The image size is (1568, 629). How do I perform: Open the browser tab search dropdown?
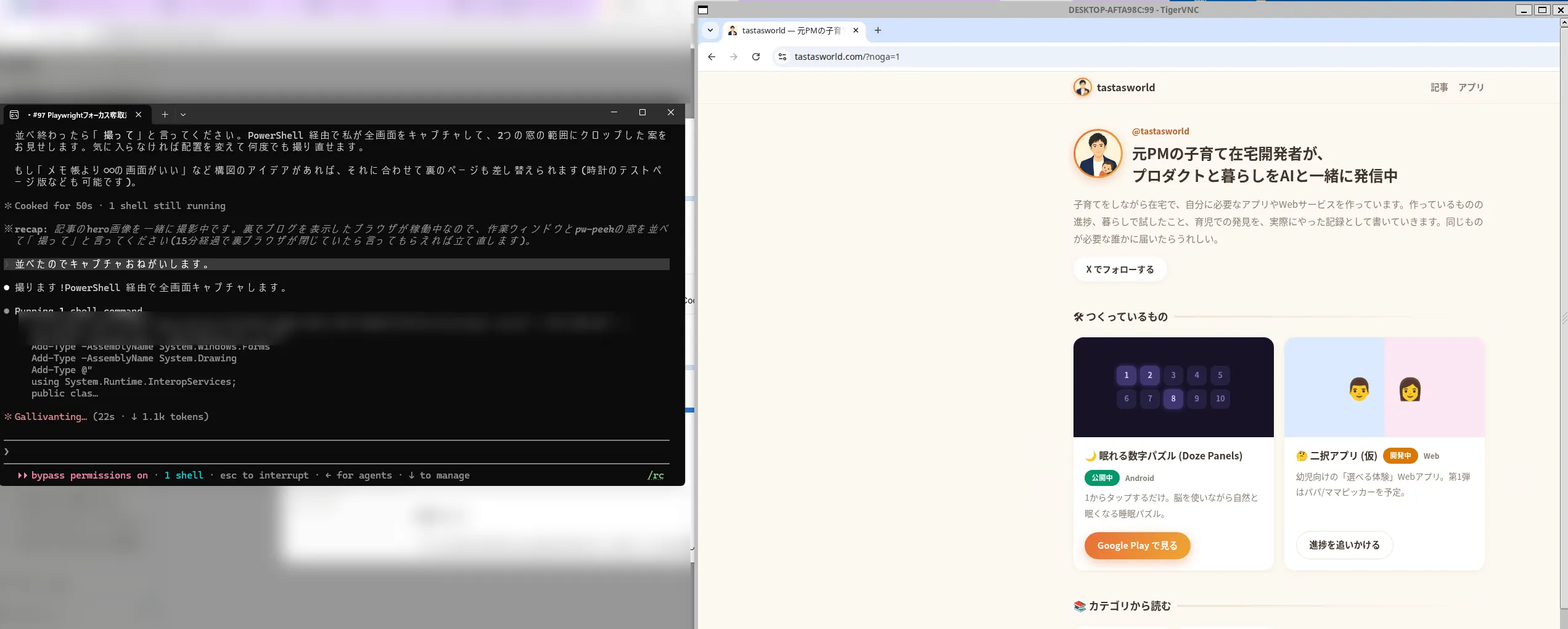710,30
